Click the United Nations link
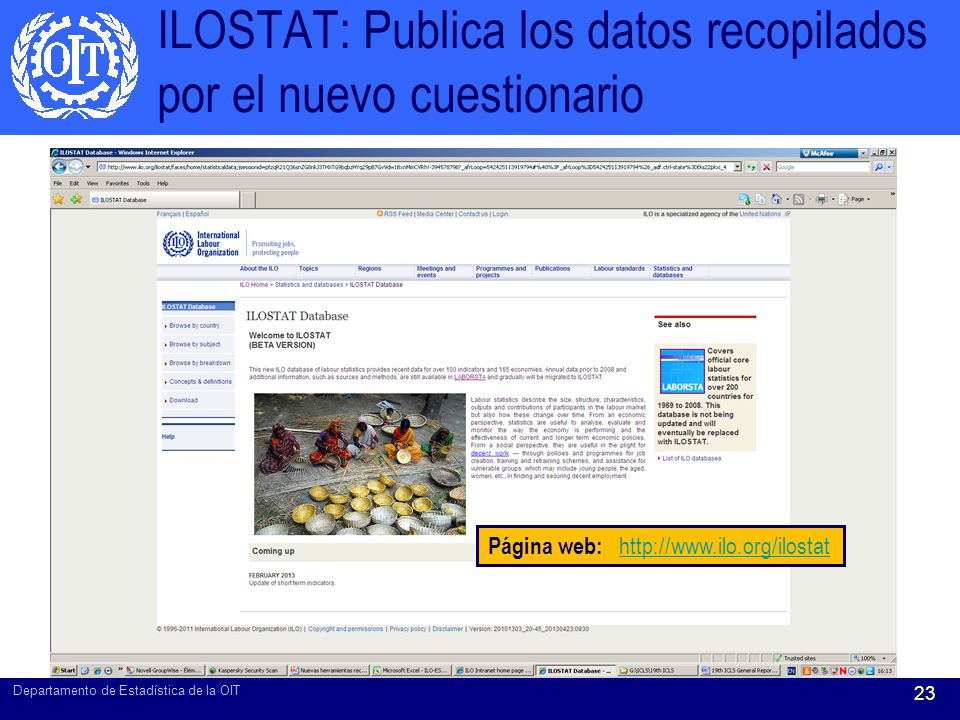Viewport: 960px width, 720px height. (x=760, y=214)
